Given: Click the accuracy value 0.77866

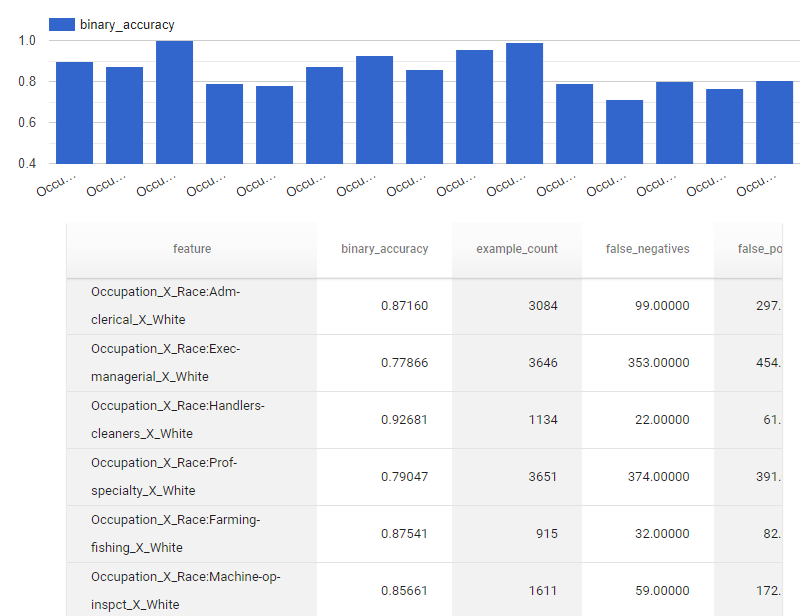Looking at the screenshot, I should pos(404,363).
